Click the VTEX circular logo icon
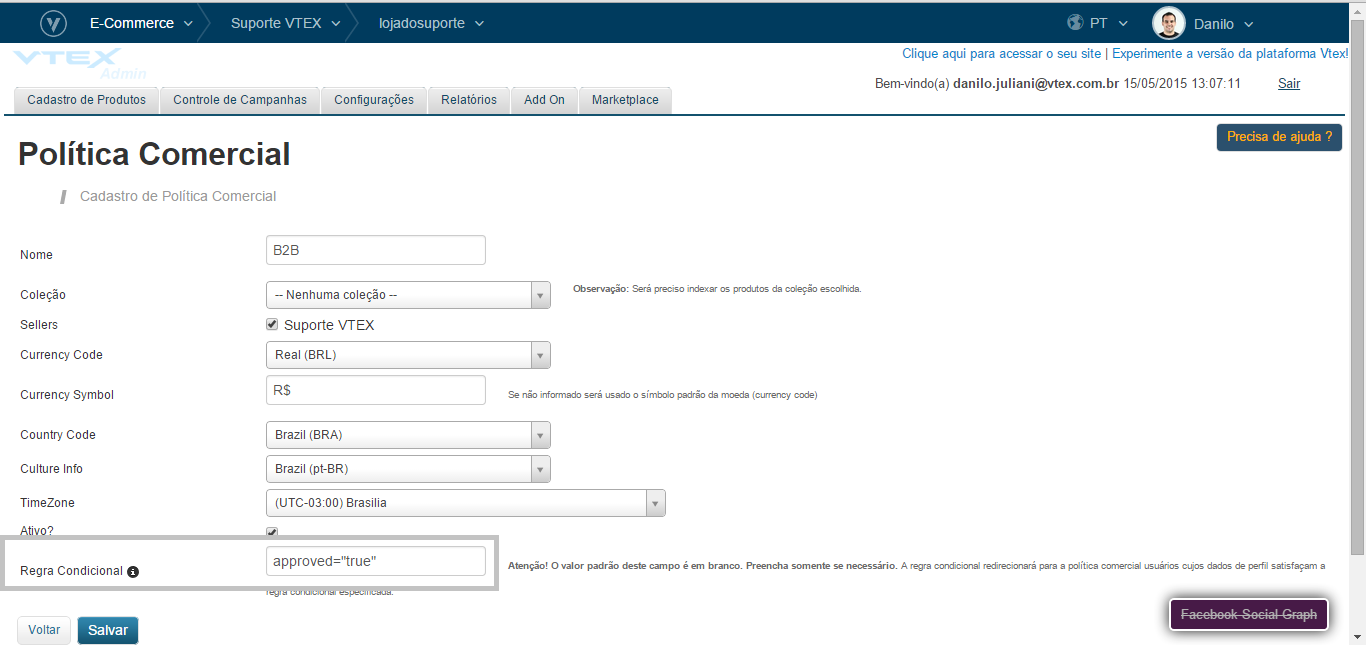This screenshot has height=645, width=1366. tap(53, 23)
